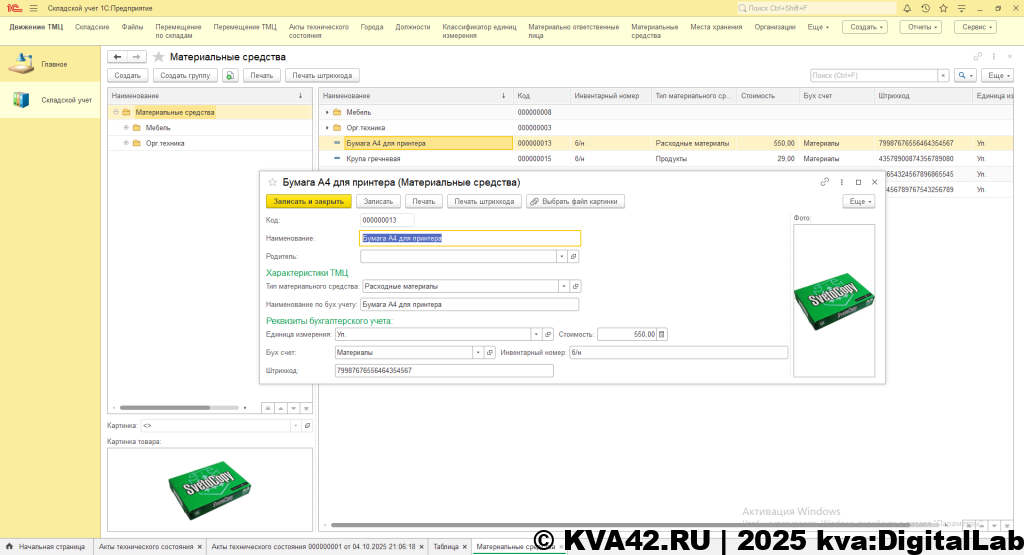Expand Орг.техника group in the right list
Image resolution: width=1024 pixels, height=555 pixels.
[327, 128]
